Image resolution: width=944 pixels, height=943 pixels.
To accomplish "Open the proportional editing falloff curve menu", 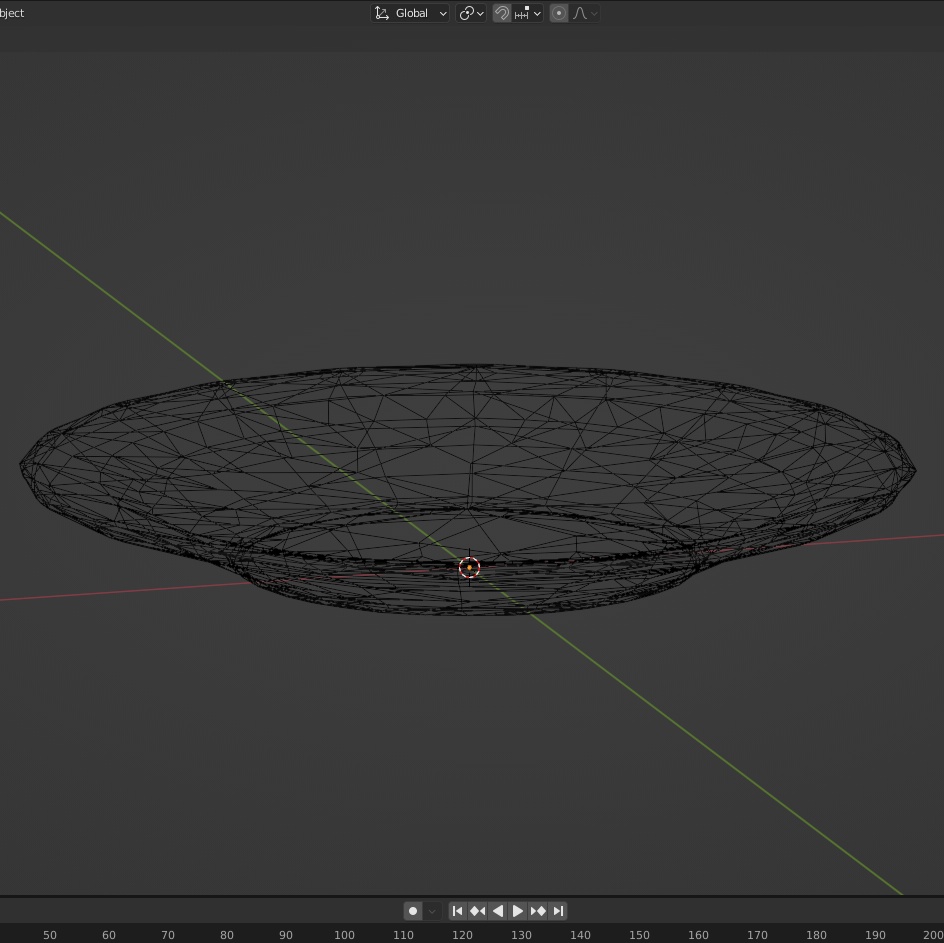I will [585, 13].
